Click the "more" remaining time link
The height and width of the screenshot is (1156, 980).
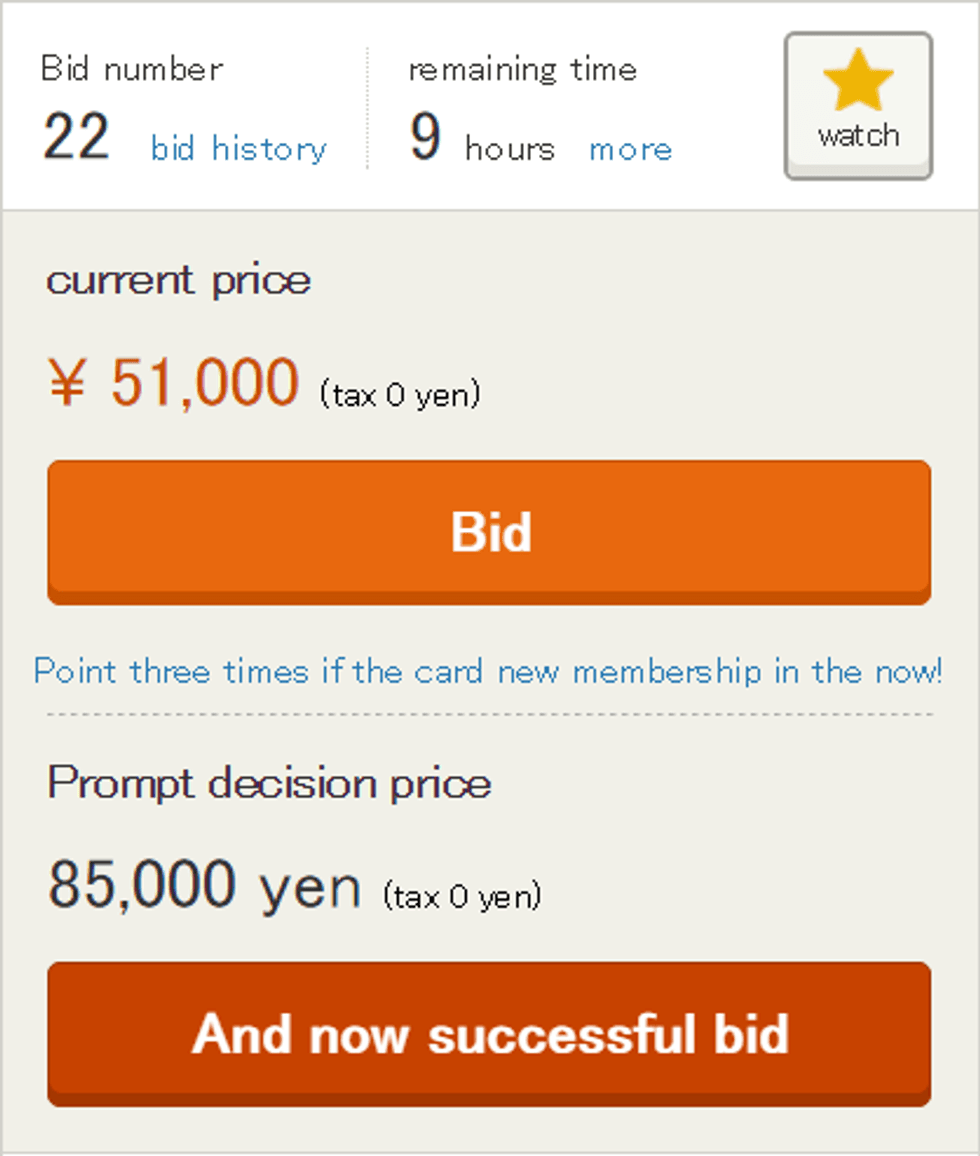(x=630, y=149)
